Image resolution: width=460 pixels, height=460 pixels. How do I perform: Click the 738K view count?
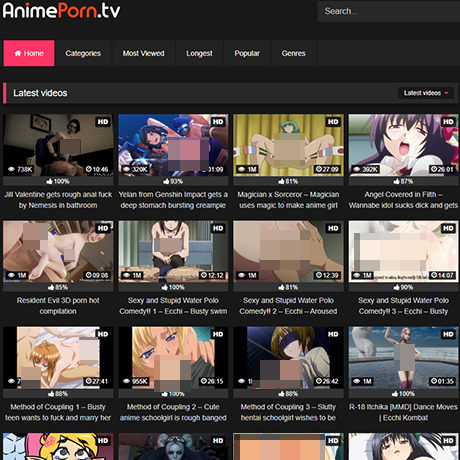click(20, 169)
